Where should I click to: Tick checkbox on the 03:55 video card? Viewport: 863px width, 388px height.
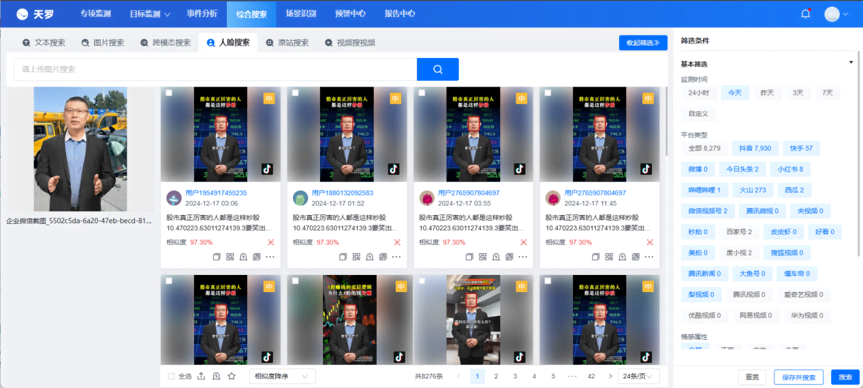422,93
